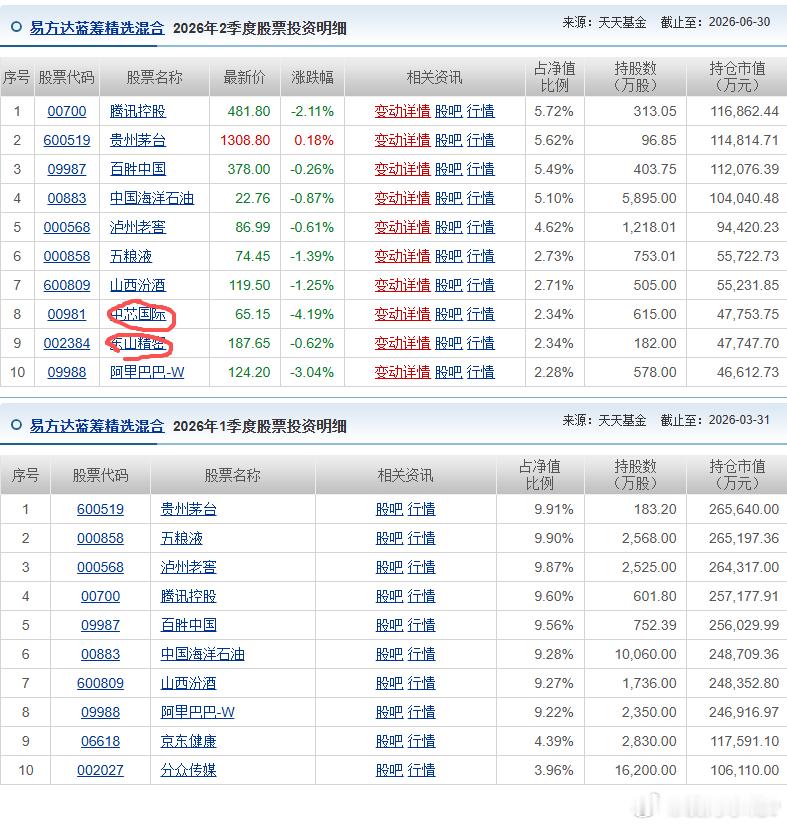Open 变动详情 for 中芯国际 row
The image size is (787, 826).
(x=402, y=314)
